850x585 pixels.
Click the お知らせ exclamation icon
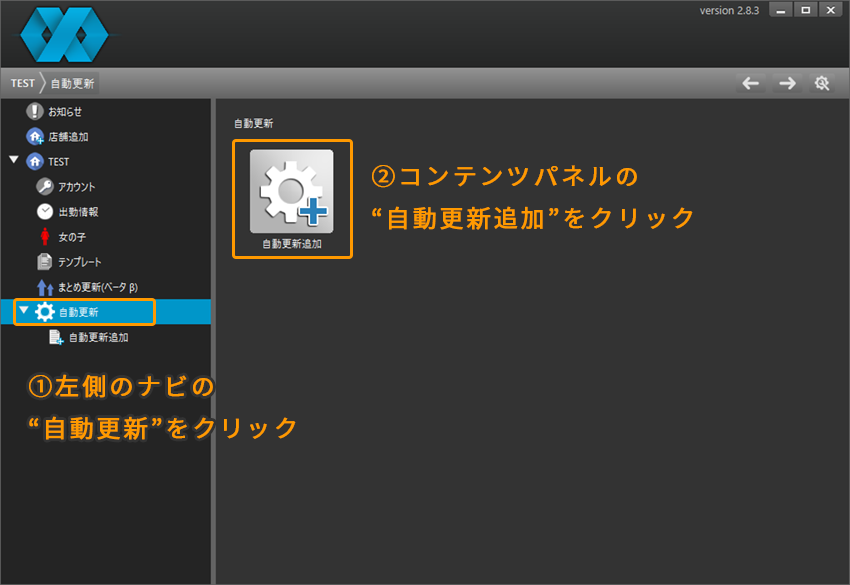[35, 111]
